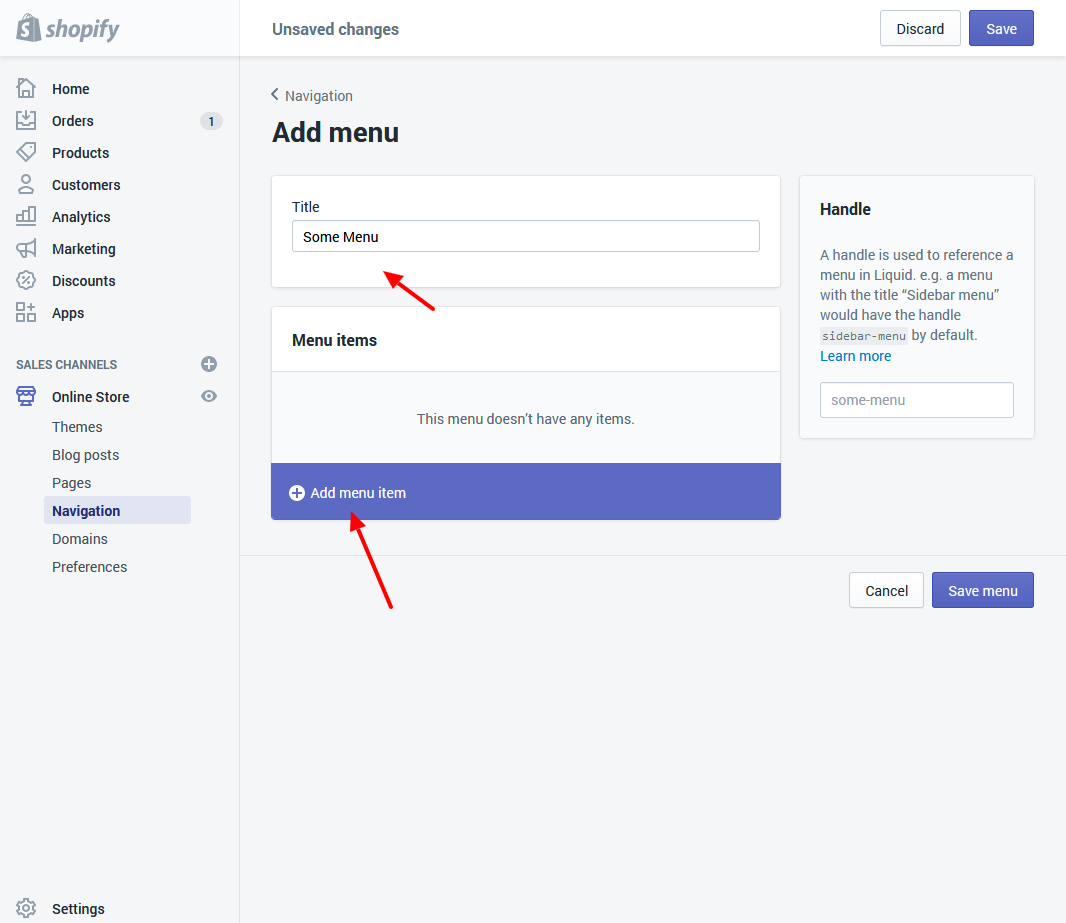Viewport: 1066px width, 923px height.
Task: Click the Customers person icon
Action: 26,185
